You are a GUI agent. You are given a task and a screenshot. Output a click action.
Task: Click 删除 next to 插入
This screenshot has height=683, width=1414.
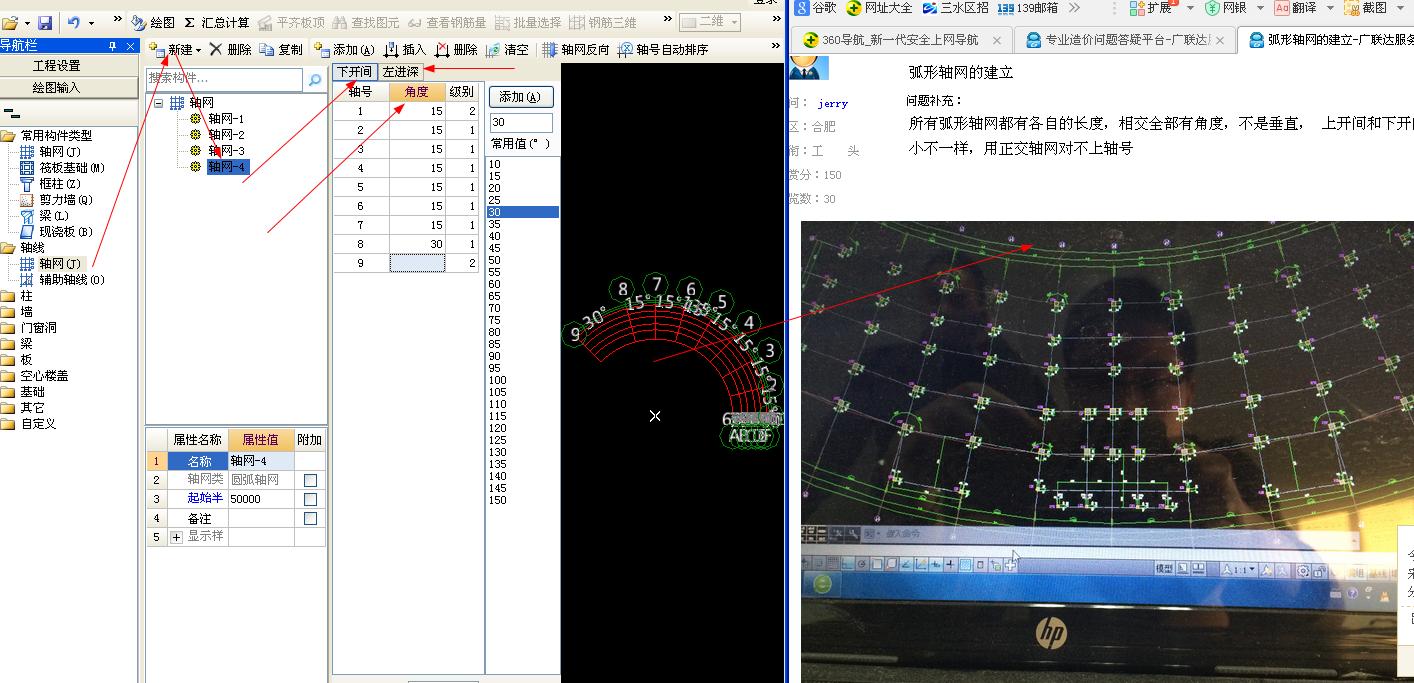click(x=457, y=49)
